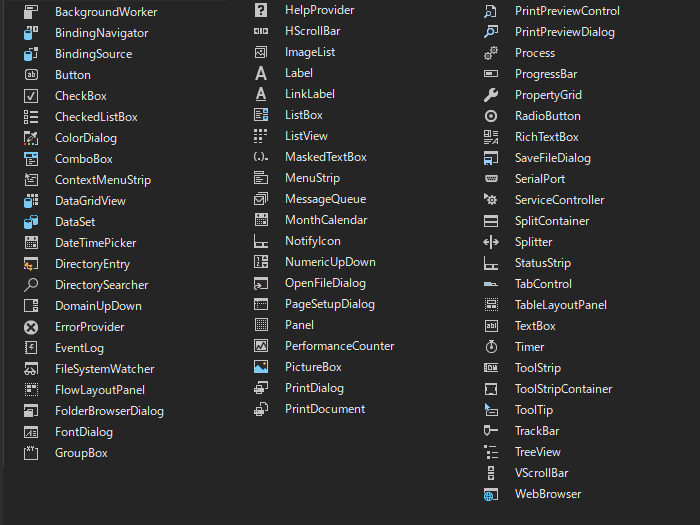Click the RadioButton icon
Viewport: 700px width, 525px height.
click(x=491, y=116)
